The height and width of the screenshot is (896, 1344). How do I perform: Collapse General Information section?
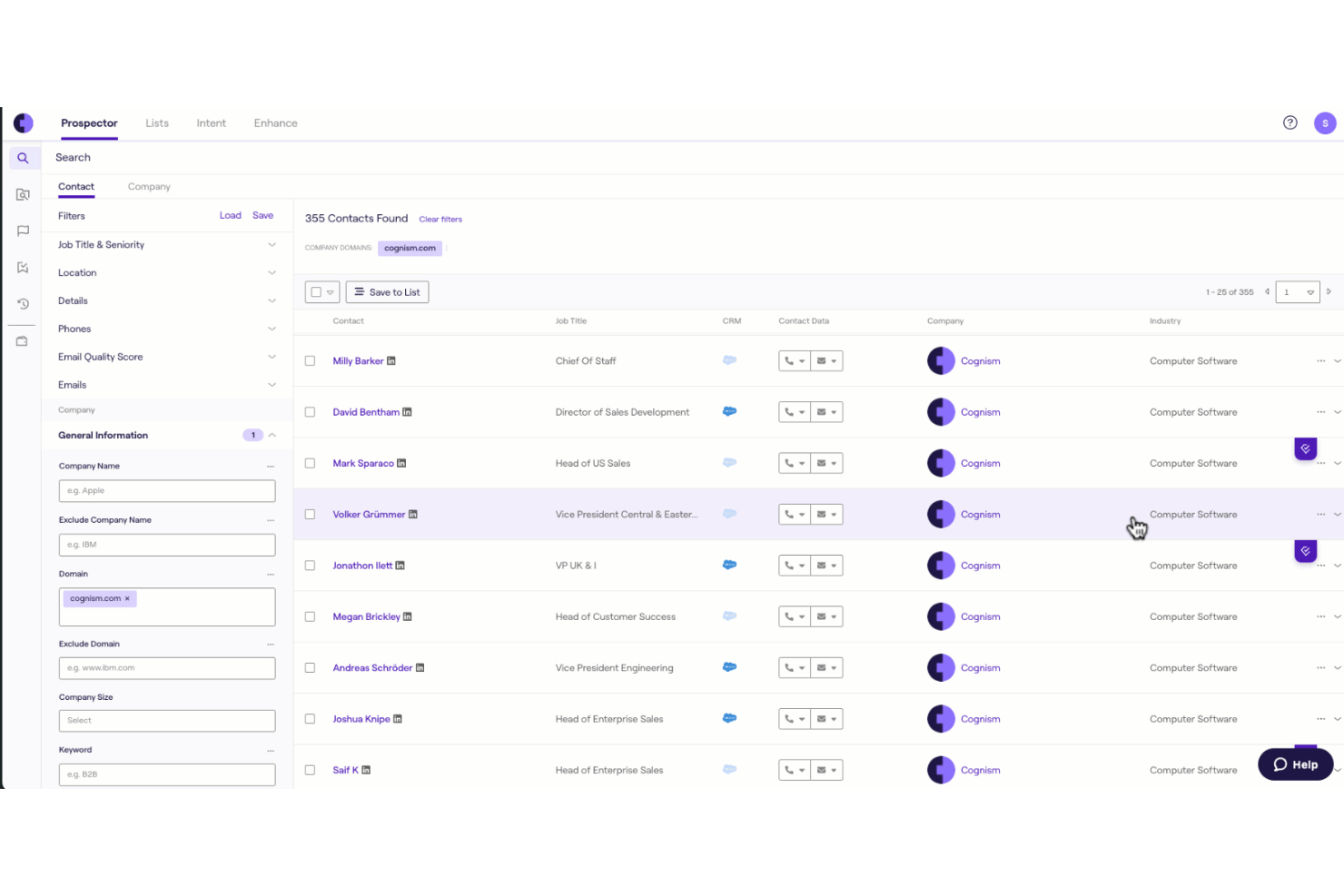tap(272, 436)
